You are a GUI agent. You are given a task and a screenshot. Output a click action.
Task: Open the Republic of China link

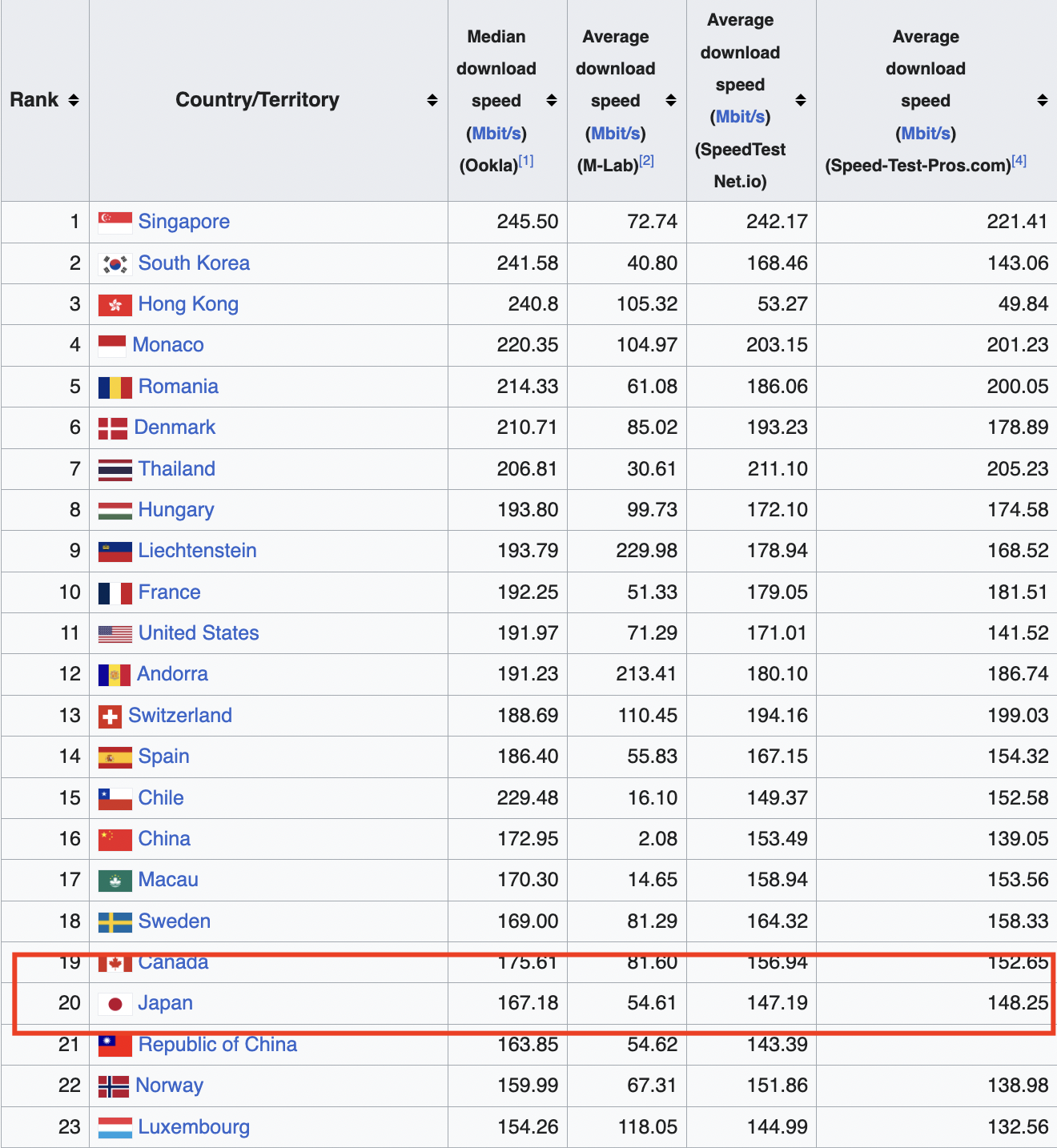[x=217, y=1045]
